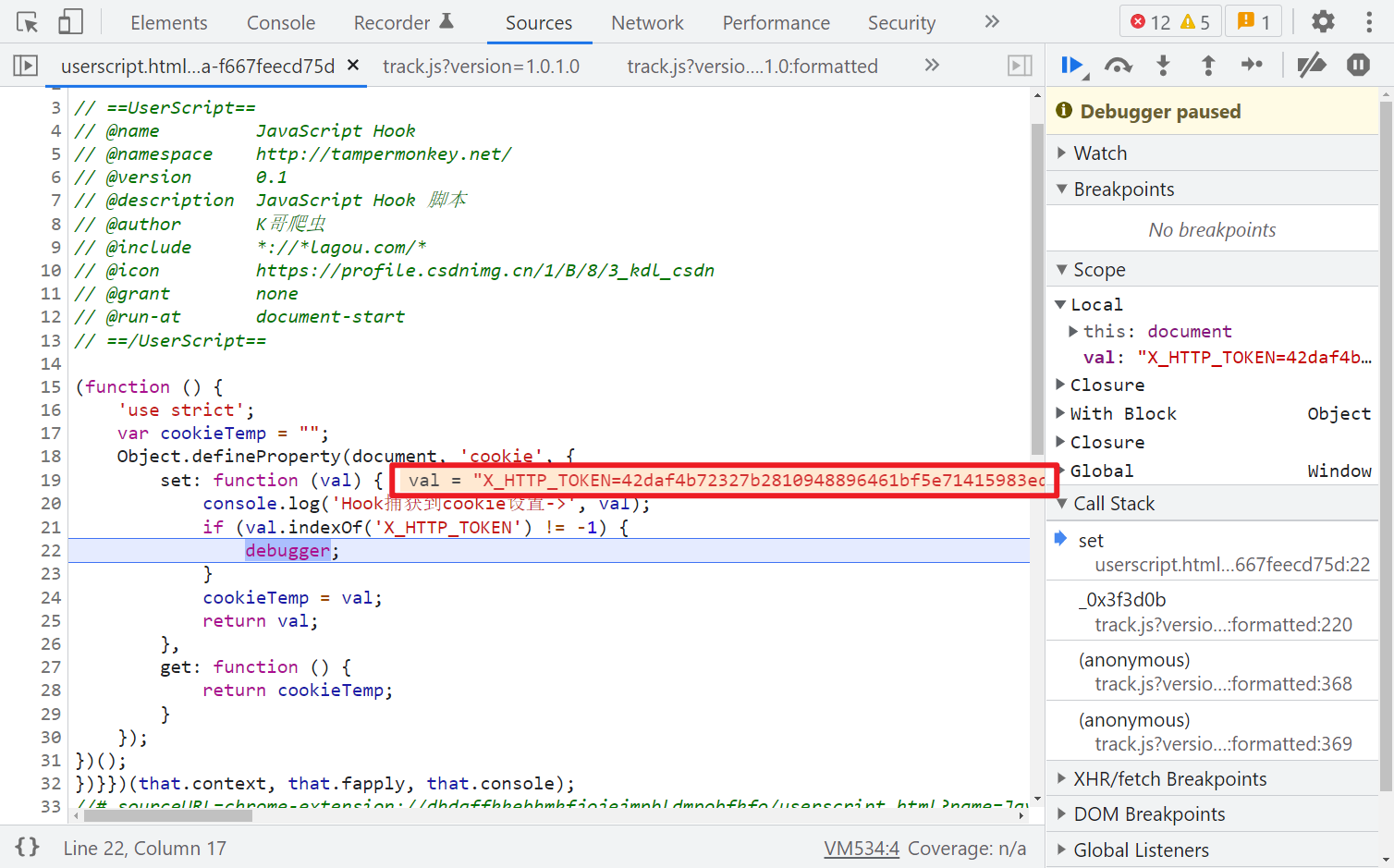This screenshot has width=1394, height=868.
Task: Select anonymous frame at formatted:368
Action: coord(1212,672)
